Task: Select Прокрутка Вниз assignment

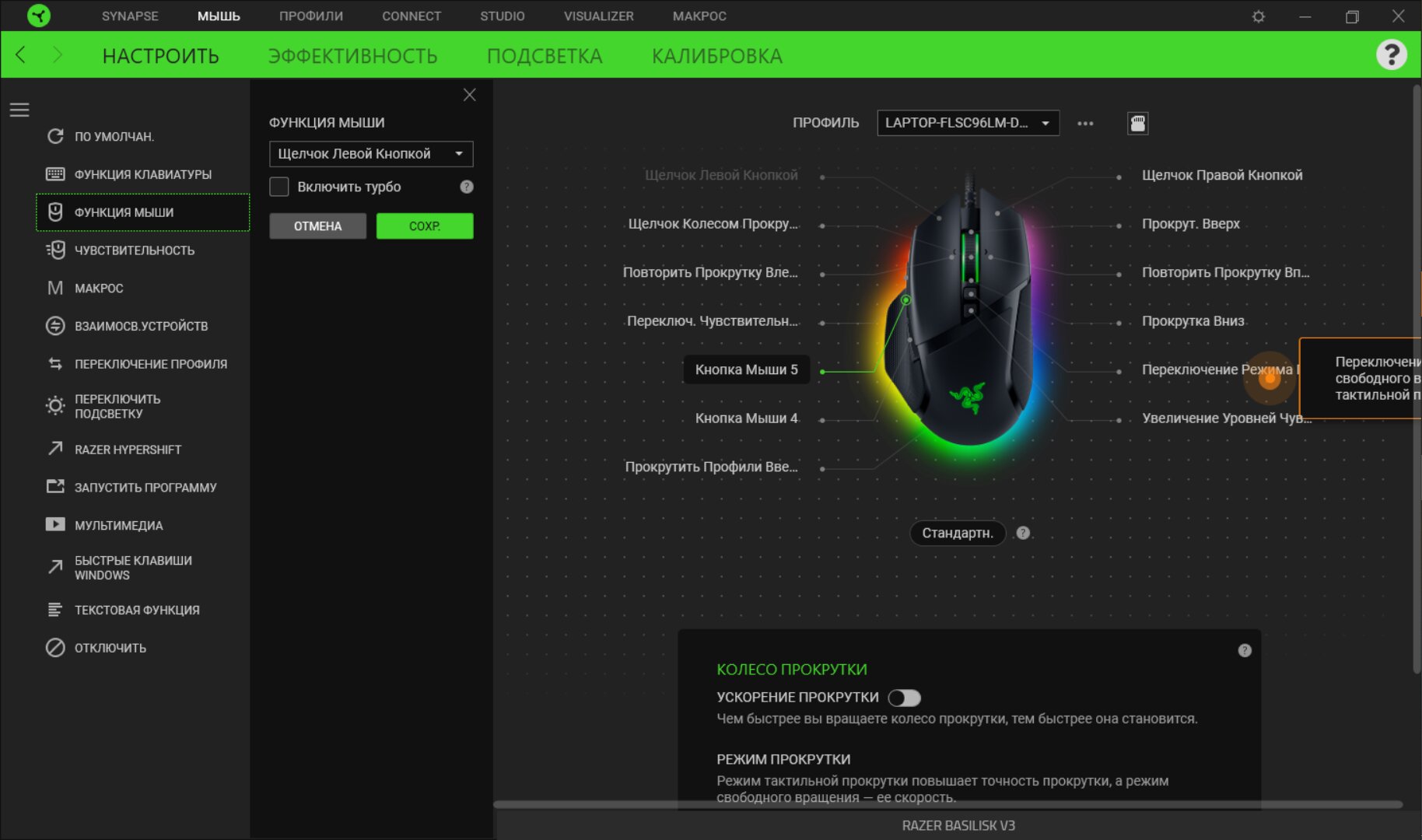Action: tap(1193, 321)
